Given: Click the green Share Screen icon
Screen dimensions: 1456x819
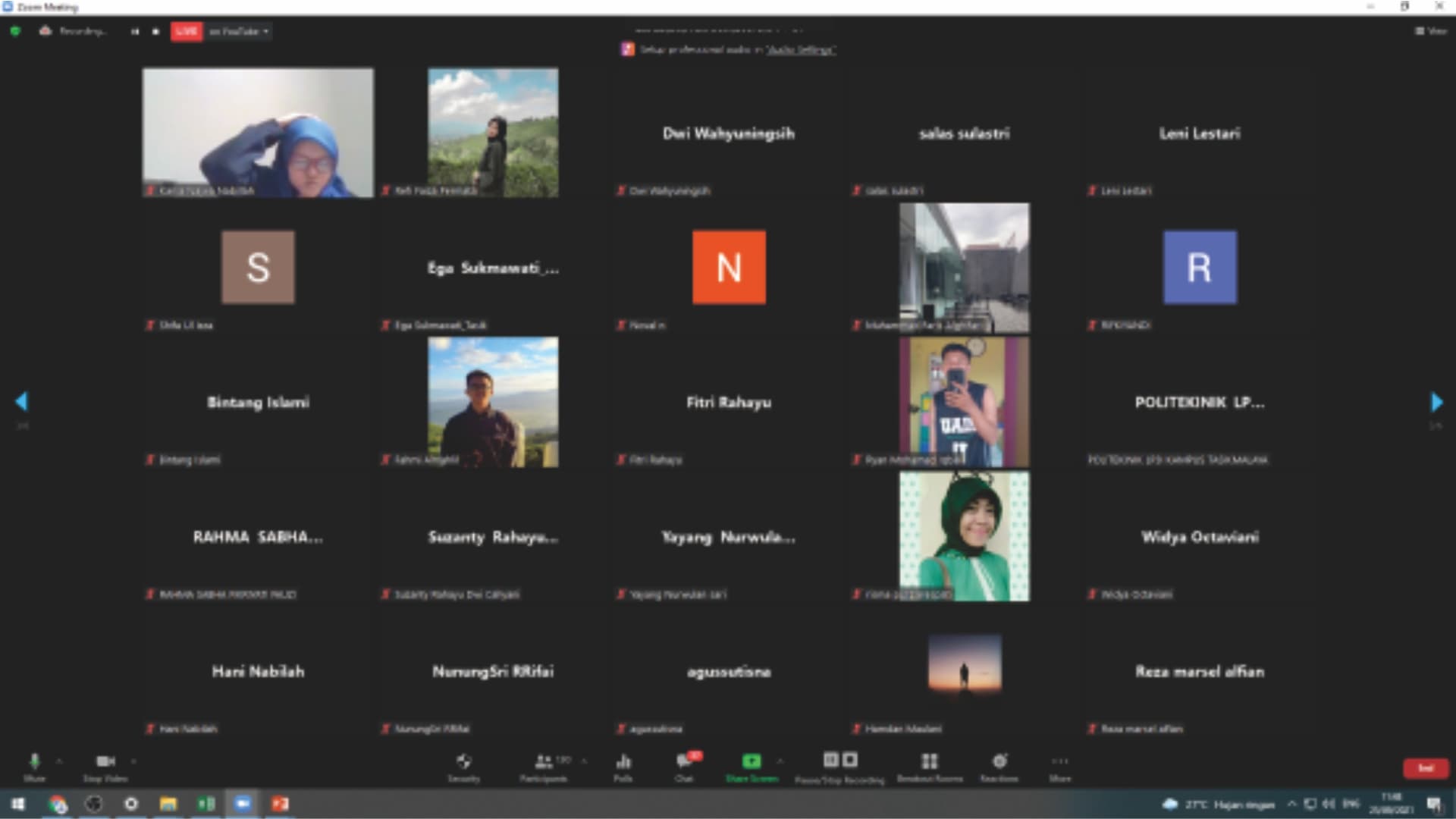Looking at the screenshot, I should coord(752,761).
